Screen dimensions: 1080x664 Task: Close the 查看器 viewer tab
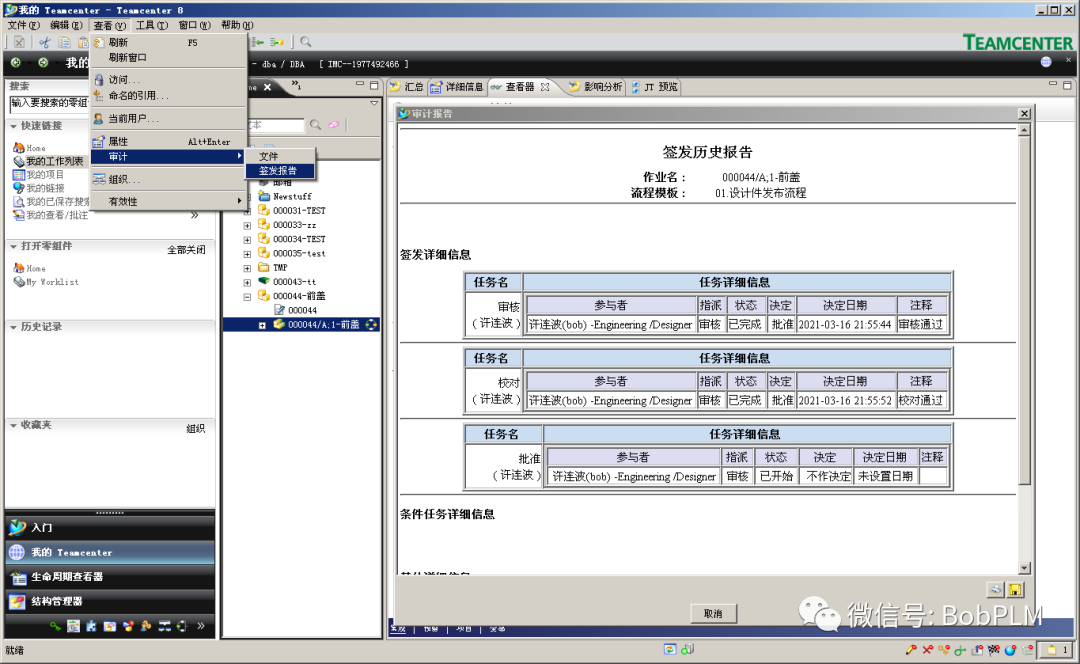coord(545,87)
